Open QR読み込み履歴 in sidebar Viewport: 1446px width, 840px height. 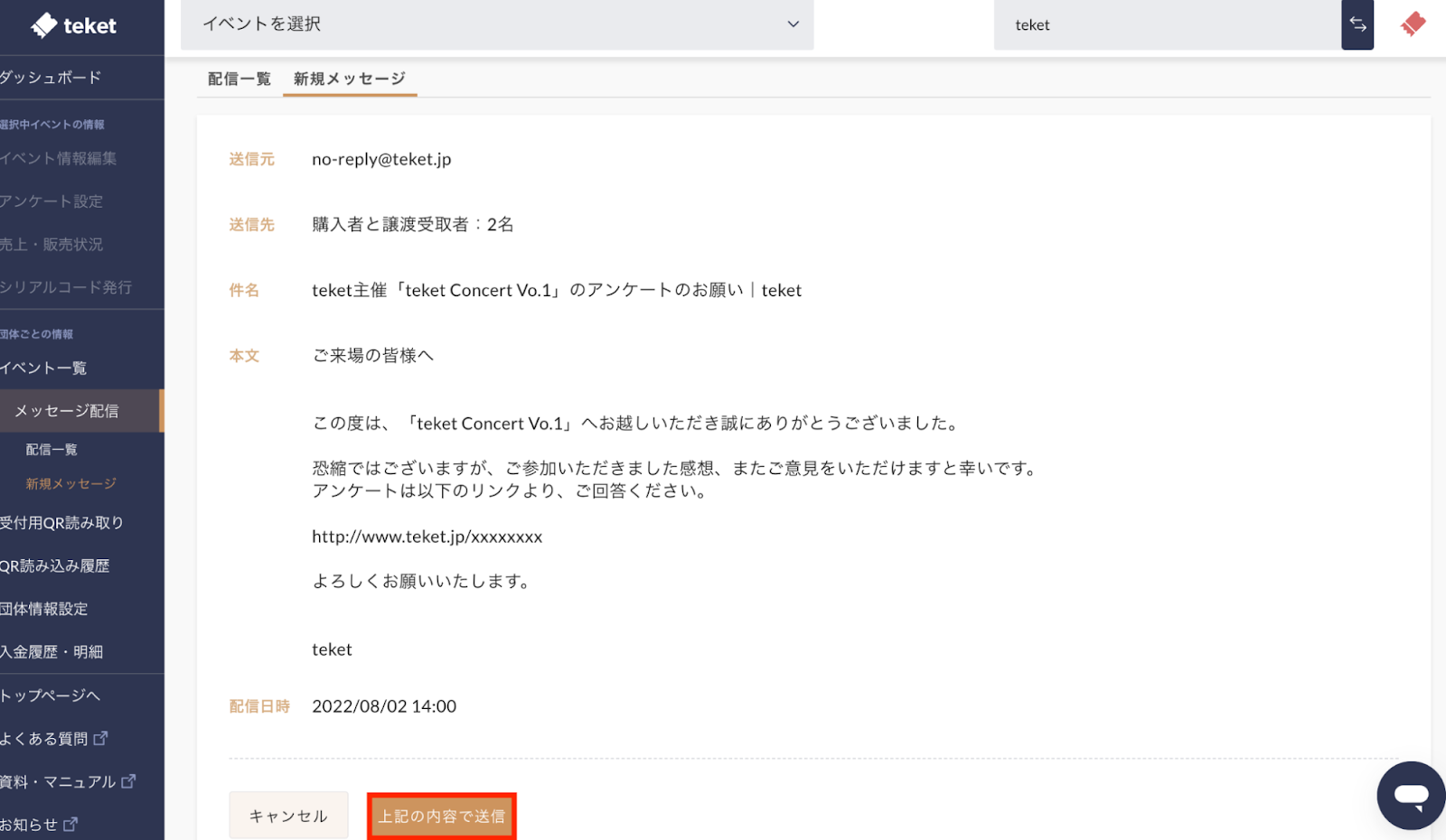tap(54, 566)
